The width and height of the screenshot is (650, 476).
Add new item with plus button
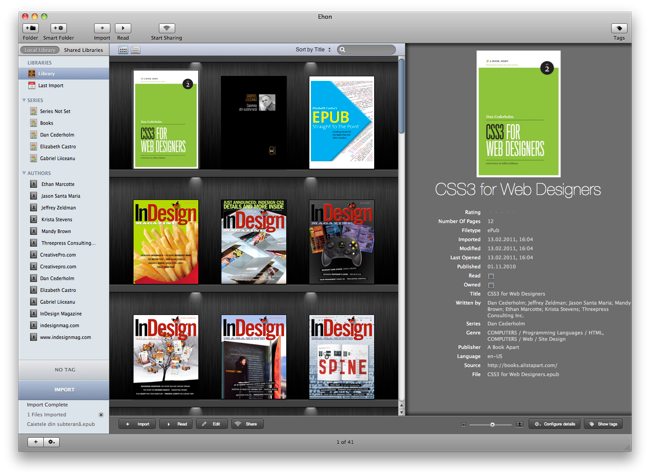[36, 442]
